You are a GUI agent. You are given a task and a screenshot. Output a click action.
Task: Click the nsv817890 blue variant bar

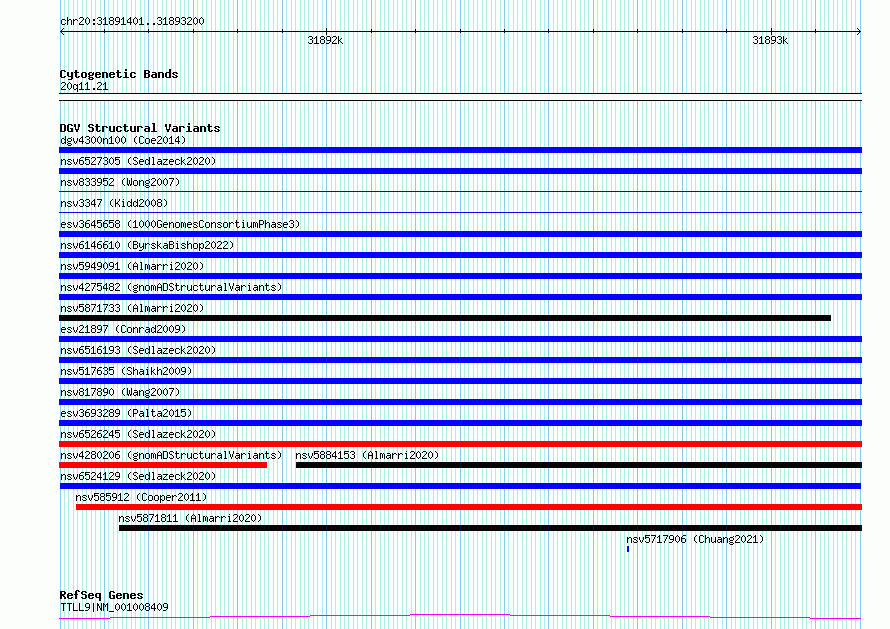pyautogui.click(x=460, y=402)
